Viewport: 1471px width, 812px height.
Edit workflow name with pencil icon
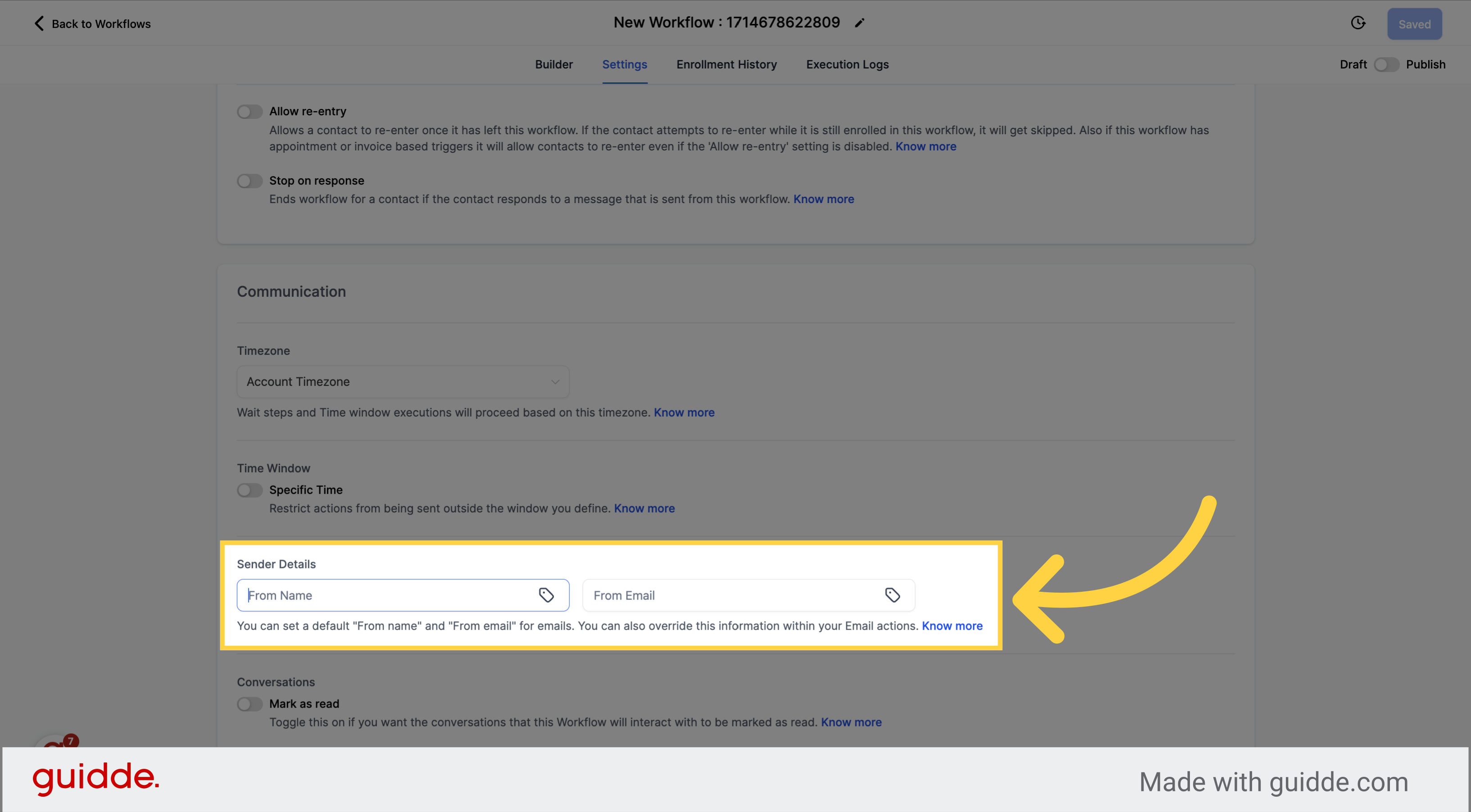(x=859, y=23)
